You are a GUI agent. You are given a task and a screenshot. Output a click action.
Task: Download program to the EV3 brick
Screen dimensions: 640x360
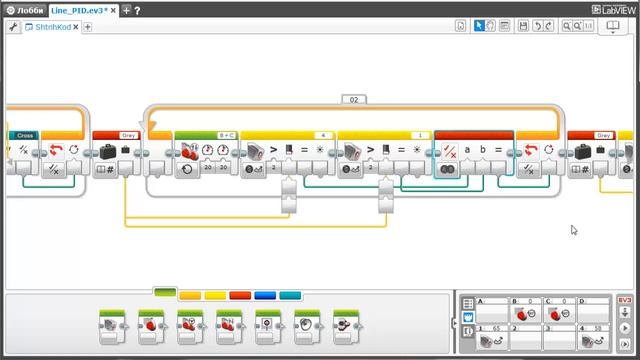point(625,313)
